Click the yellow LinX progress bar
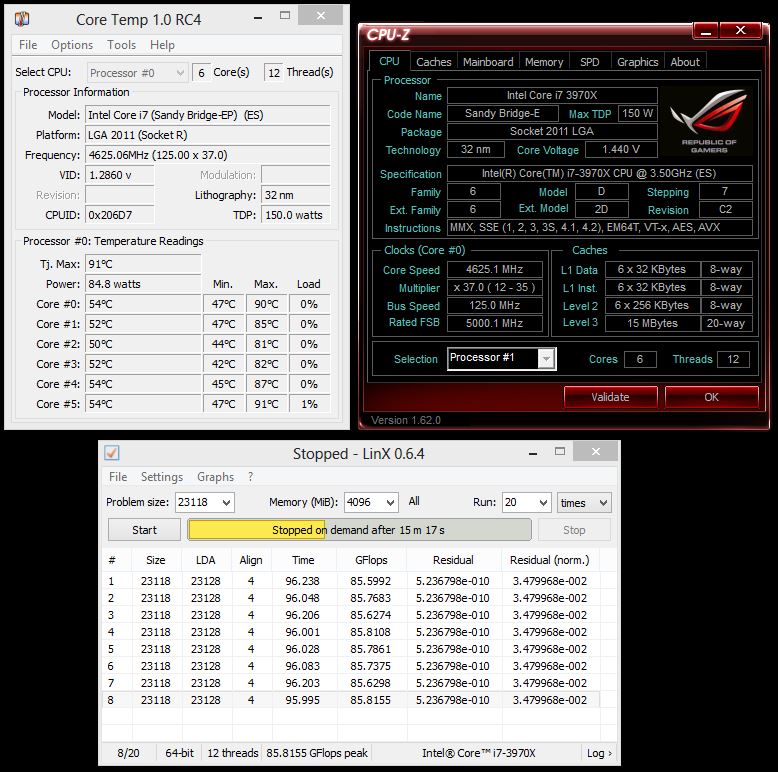Viewport: 778px width, 772px height. pyautogui.click(x=359, y=530)
